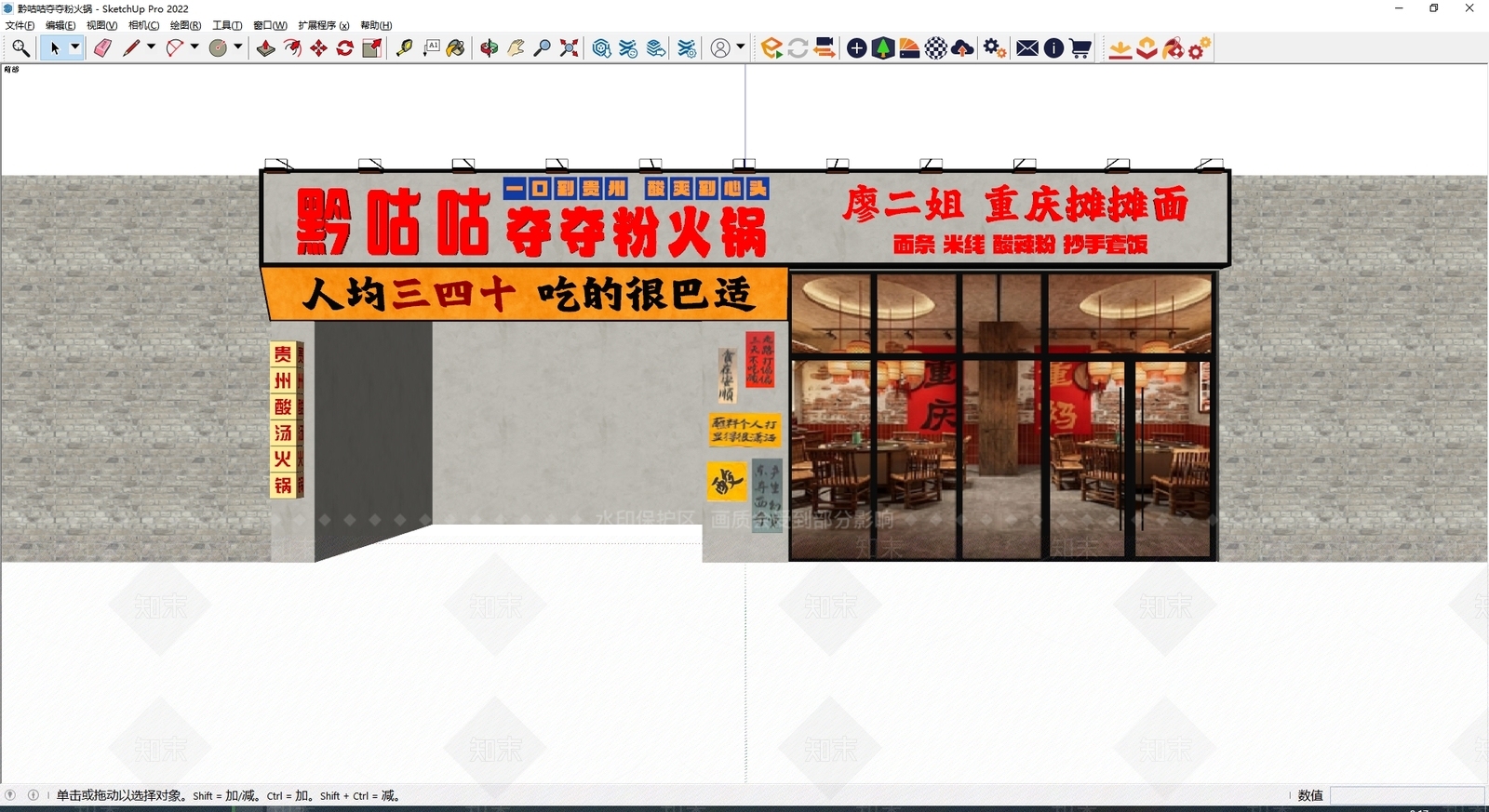The height and width of the screenshot is (812, 1489).
Task: Expand the Arc tool dropdown arrow
Action: 195,47
